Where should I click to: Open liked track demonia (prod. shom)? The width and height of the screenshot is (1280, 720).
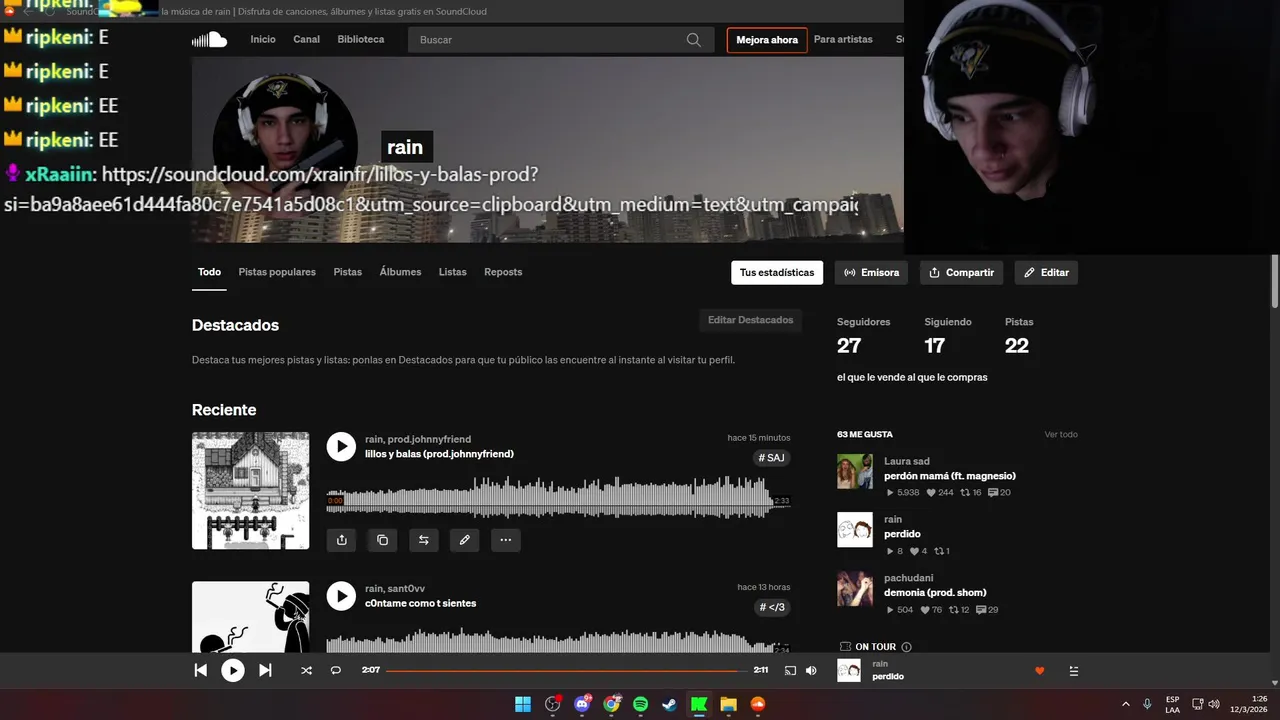[x=935, y=593]
